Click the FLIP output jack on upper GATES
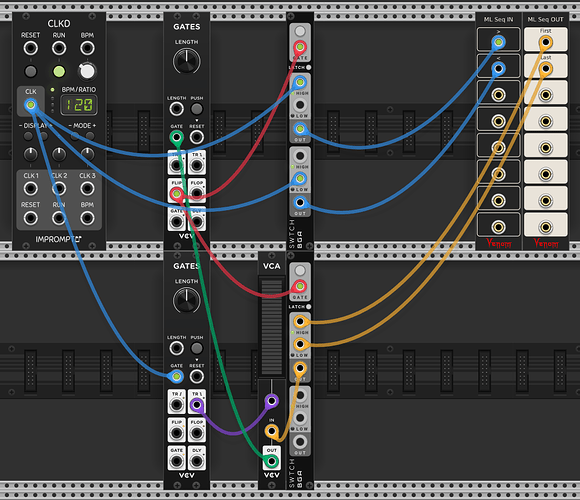 pyautogui.click(x=176, y=193)
